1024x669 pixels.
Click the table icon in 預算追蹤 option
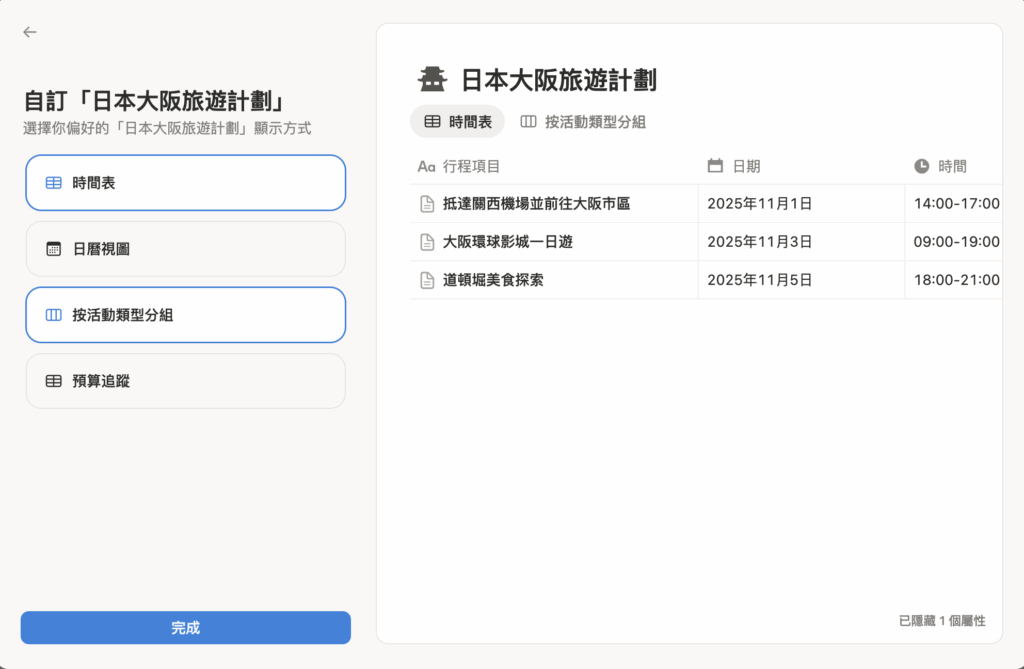(x=54, y=381)
